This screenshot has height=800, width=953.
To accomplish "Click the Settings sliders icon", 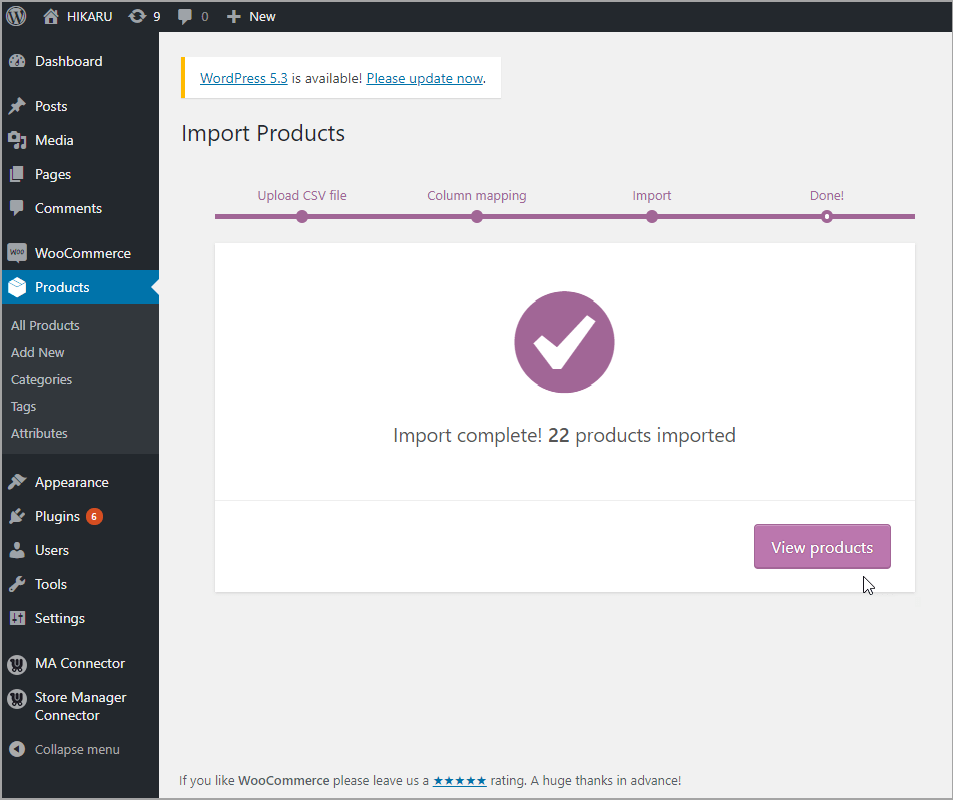I will pyautogui.click(x=17, y=618).
